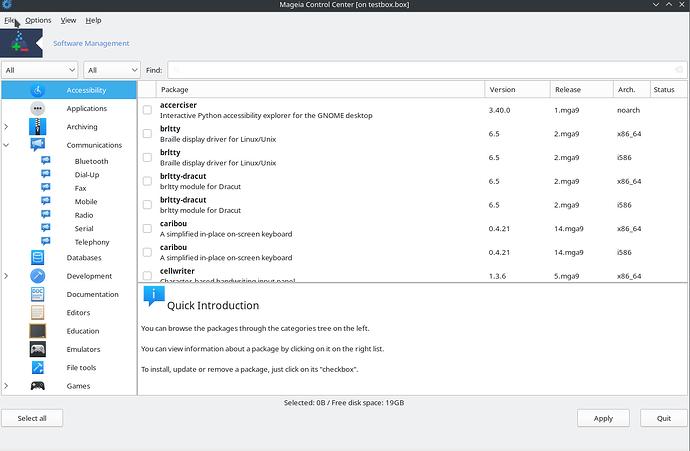
Task: Click the Apply button
Action: (x=603, y=418)
